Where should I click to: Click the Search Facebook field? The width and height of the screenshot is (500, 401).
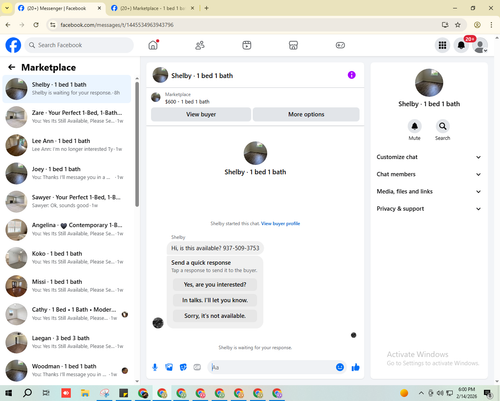click(79, 45)
